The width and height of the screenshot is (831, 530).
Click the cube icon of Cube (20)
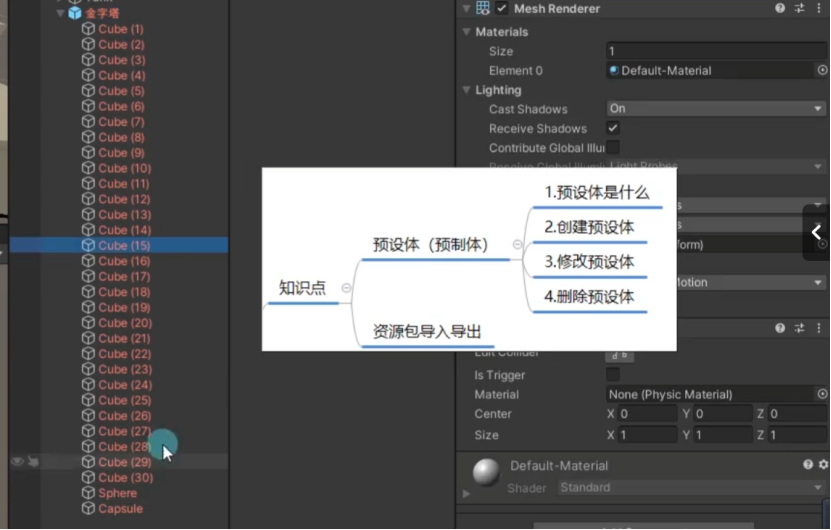[88, 323]
